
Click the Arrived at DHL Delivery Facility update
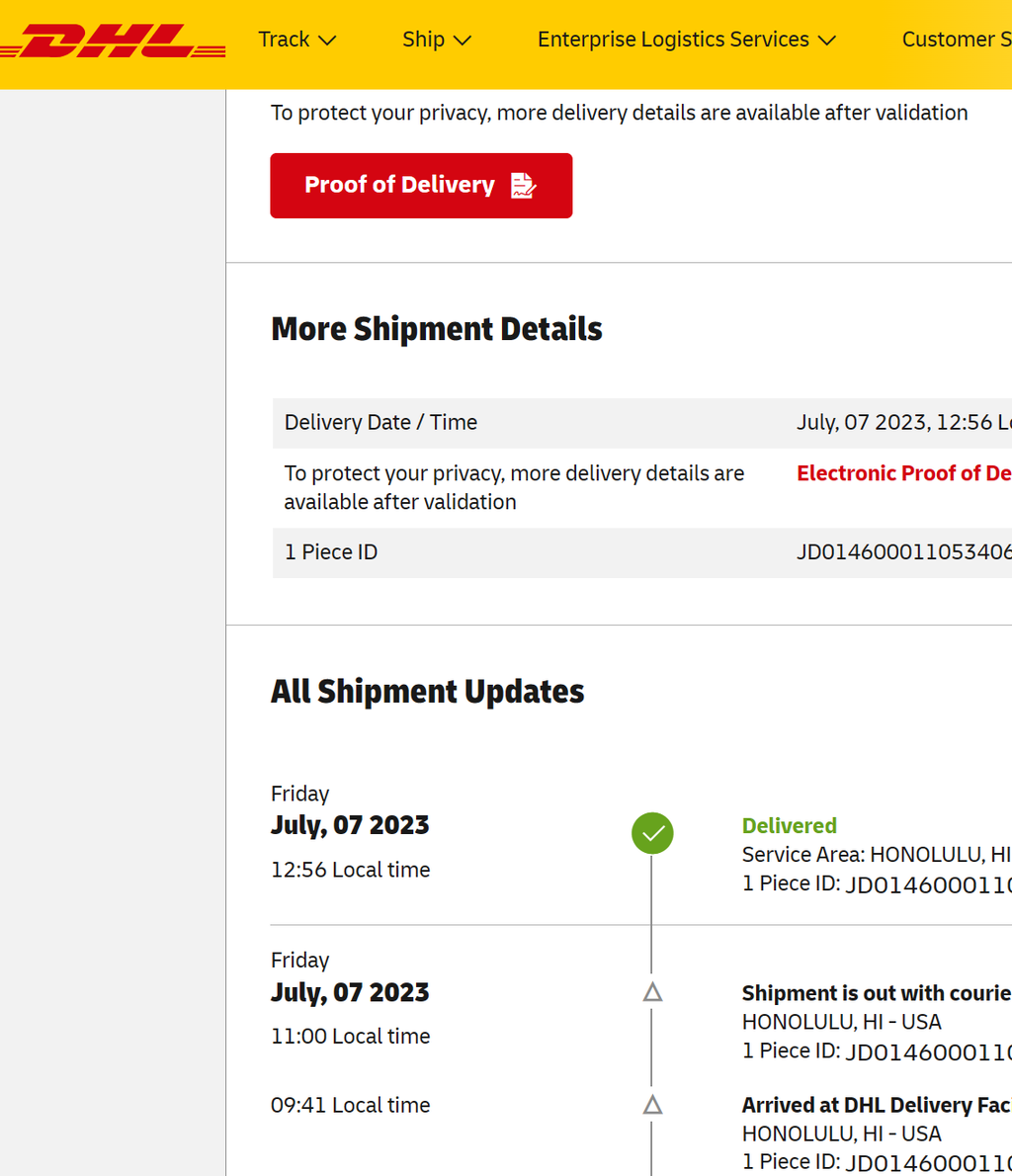coord(877,1105)
